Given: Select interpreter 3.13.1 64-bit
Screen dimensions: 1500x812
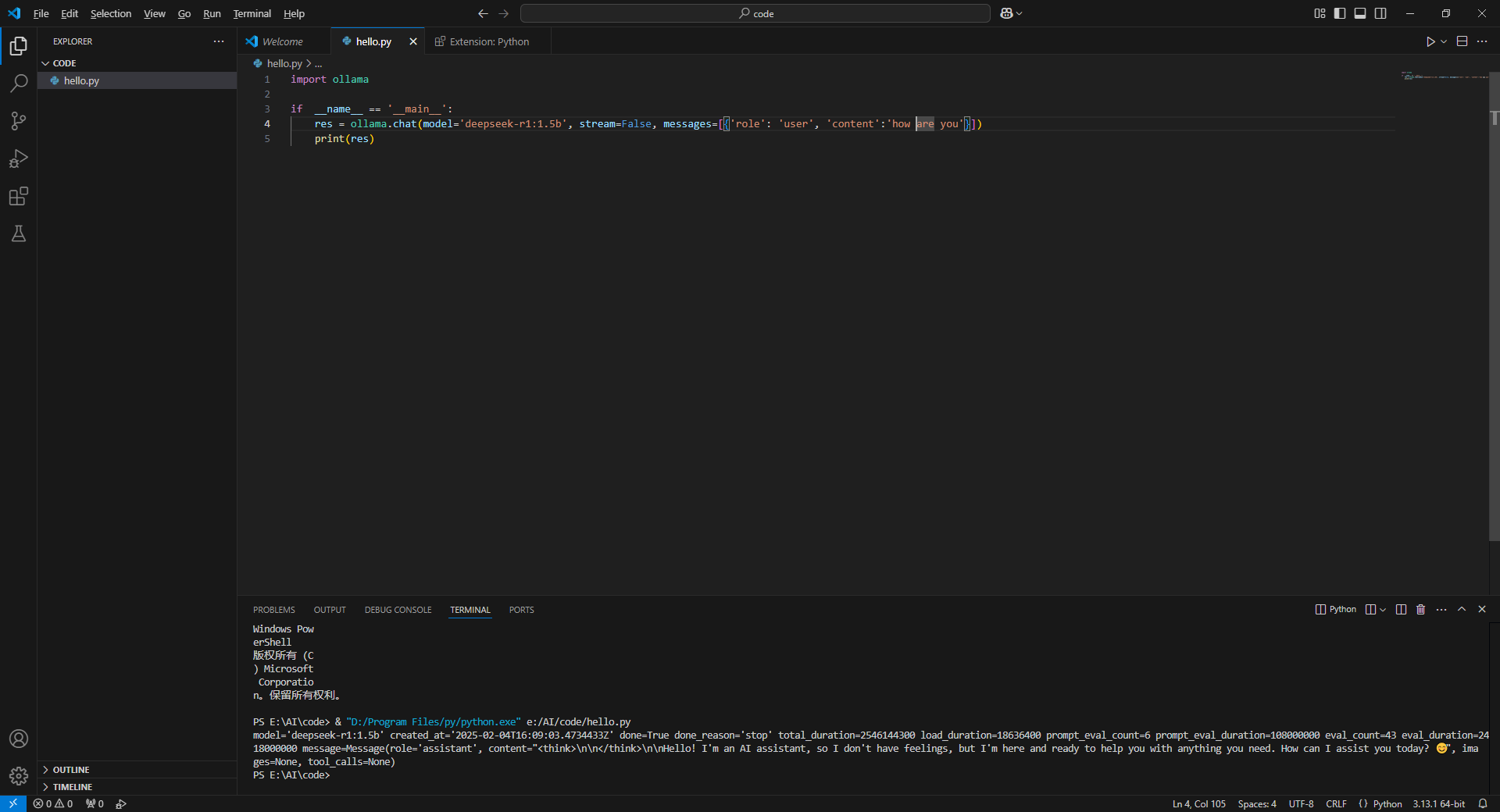Looking at the screenshot, I should pyautogui.click(x=1438, y=803).
